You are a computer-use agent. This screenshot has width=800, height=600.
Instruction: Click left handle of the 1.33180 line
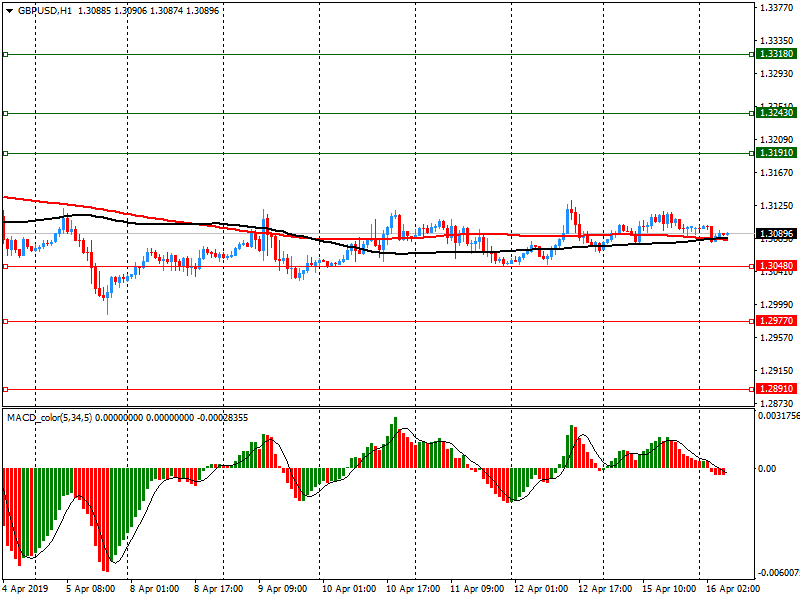click(5, 54)
